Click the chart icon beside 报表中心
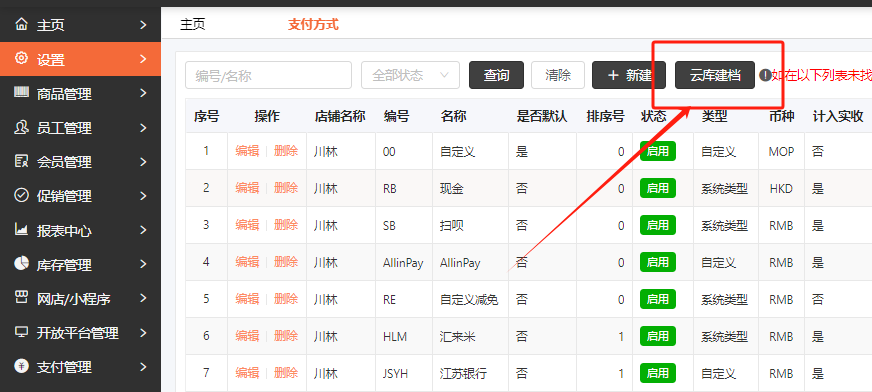872x392 pixels. click(x=21, y=230)
